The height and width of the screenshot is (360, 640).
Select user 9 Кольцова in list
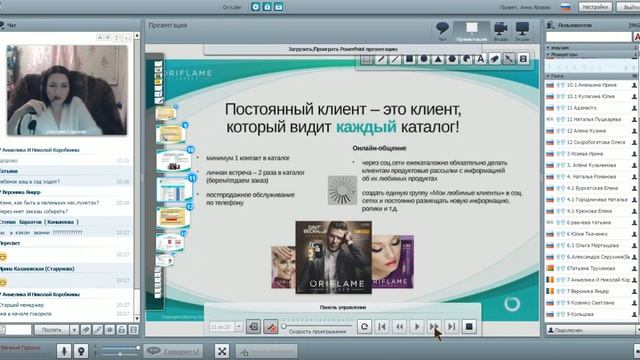591,314
